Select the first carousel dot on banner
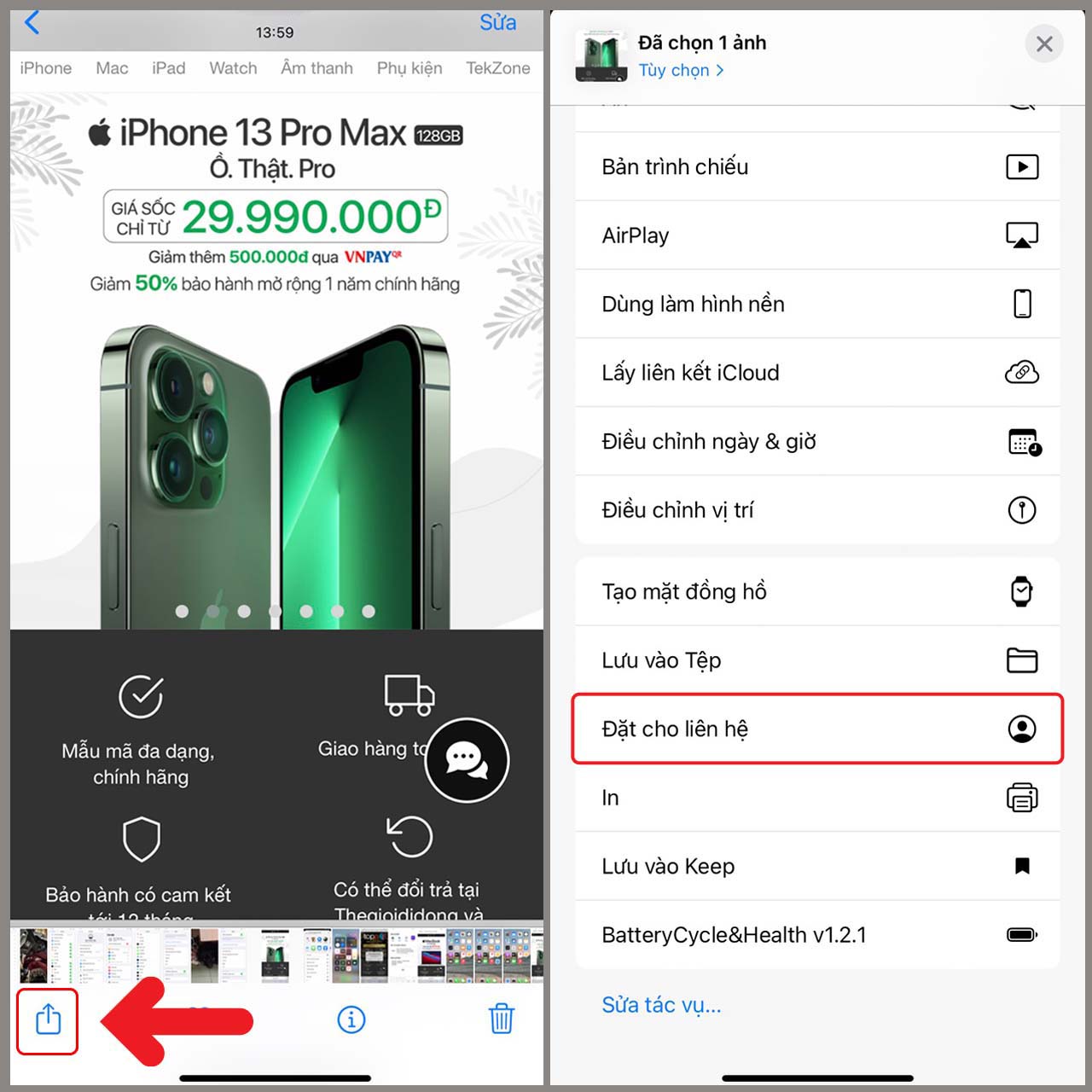This screenshot has height=1092, width=1092. [x=182, y=611]
